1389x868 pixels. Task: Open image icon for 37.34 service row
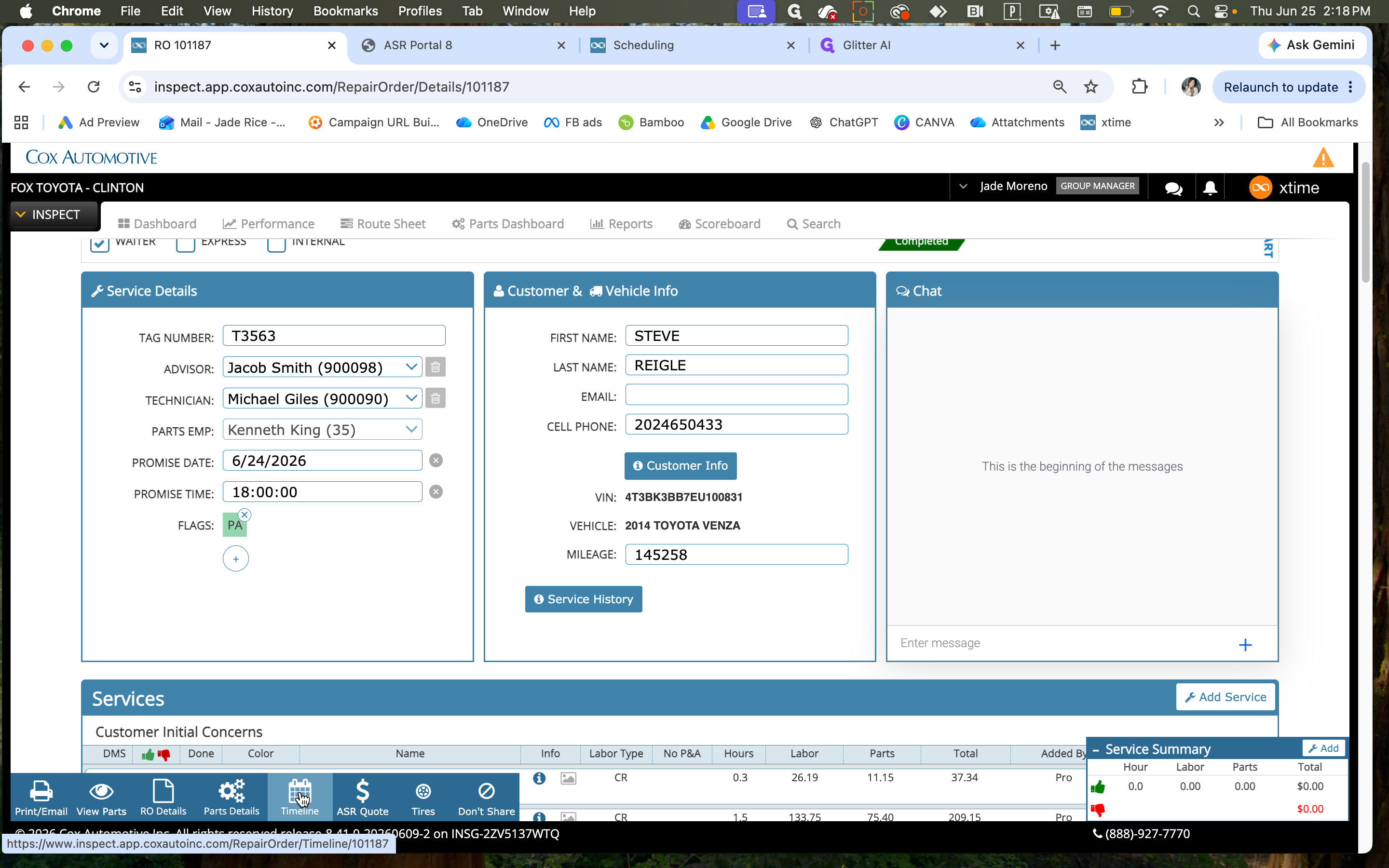(x=568, y=778)
